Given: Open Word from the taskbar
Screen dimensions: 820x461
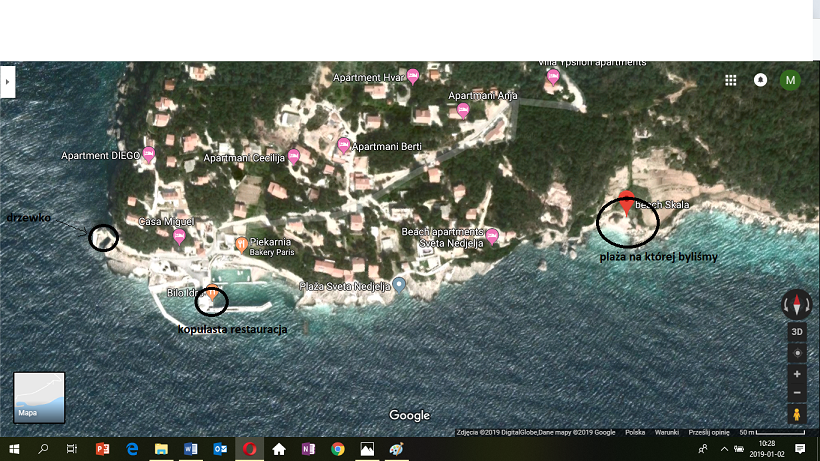Looking at the screenshot, I should [x=190, y=449].
